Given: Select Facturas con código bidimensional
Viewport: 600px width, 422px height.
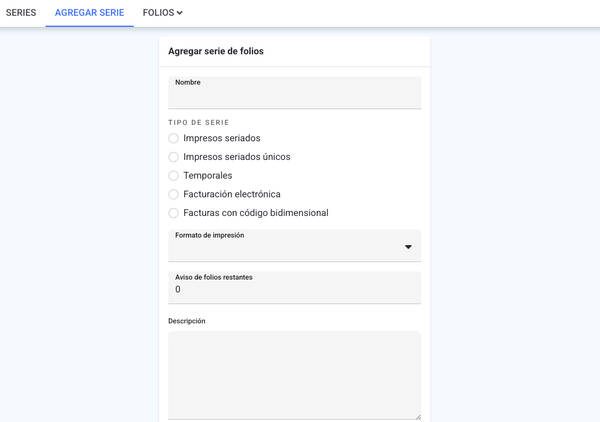Looking at the screenshot, I should 173,213.
